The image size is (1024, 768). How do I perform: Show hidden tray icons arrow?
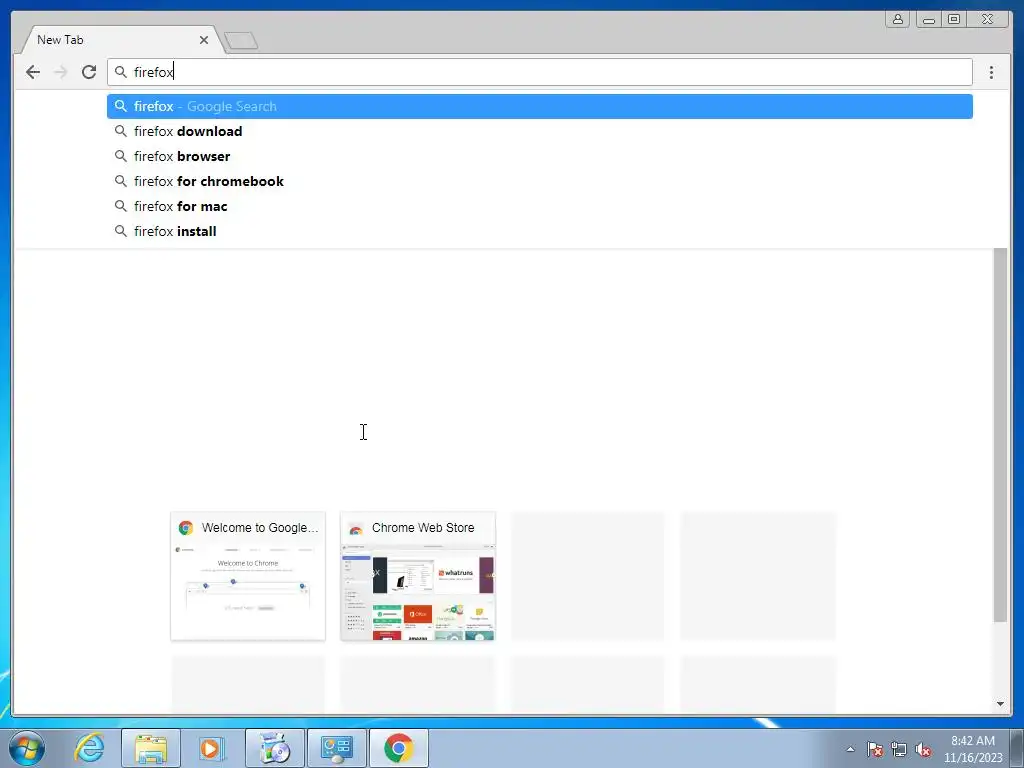pyautogui.click(x=850, y=750)
